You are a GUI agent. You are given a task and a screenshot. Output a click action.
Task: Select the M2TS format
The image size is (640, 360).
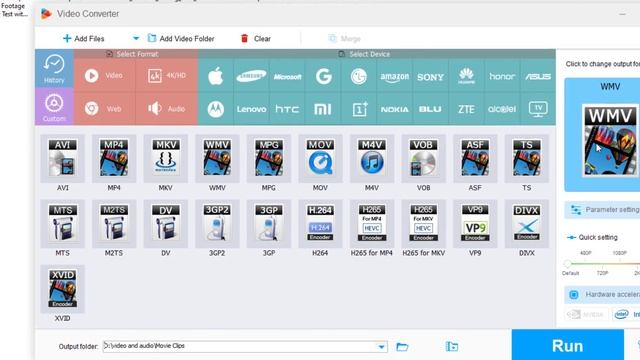coord(114,224)
